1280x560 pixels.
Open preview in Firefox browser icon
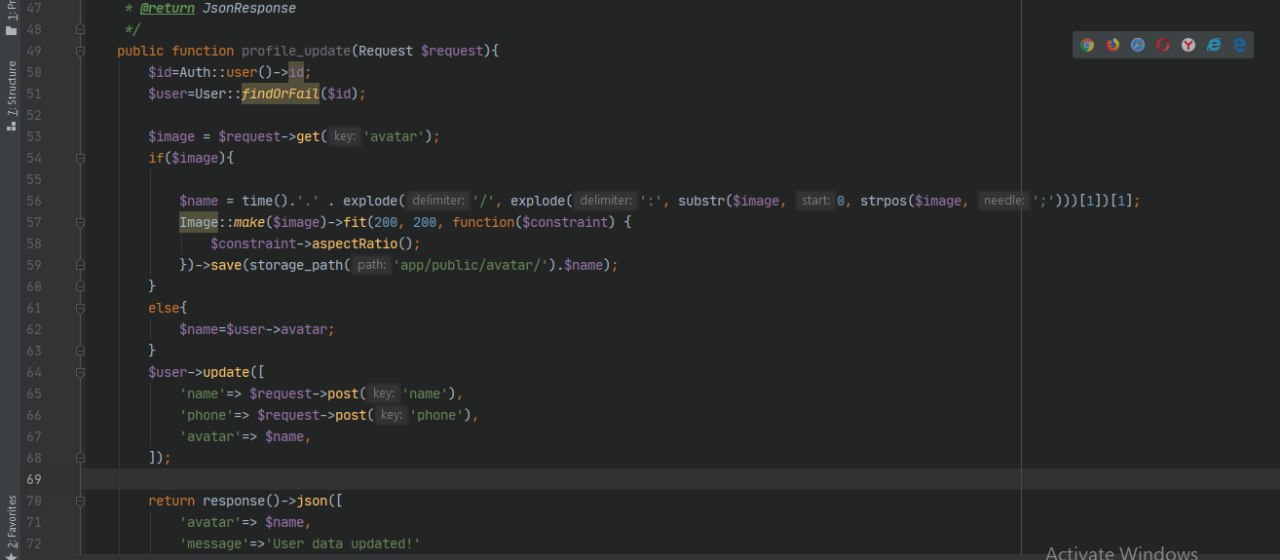[x=1112, y=45]
